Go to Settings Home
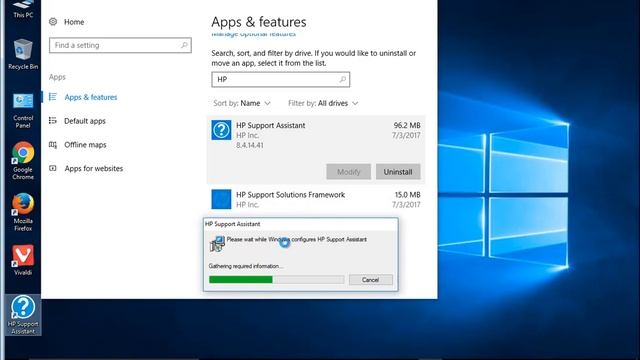 74,22
